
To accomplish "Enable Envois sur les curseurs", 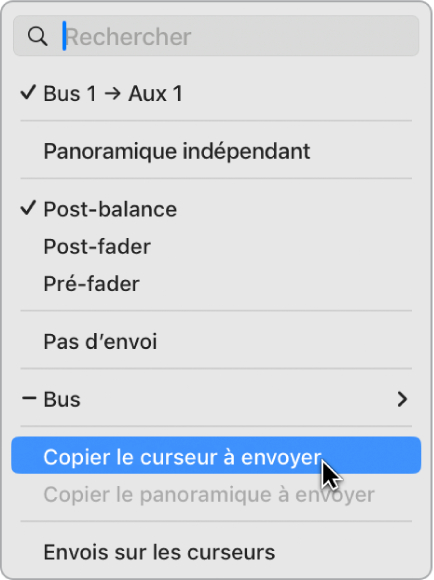I will point(216,552).
